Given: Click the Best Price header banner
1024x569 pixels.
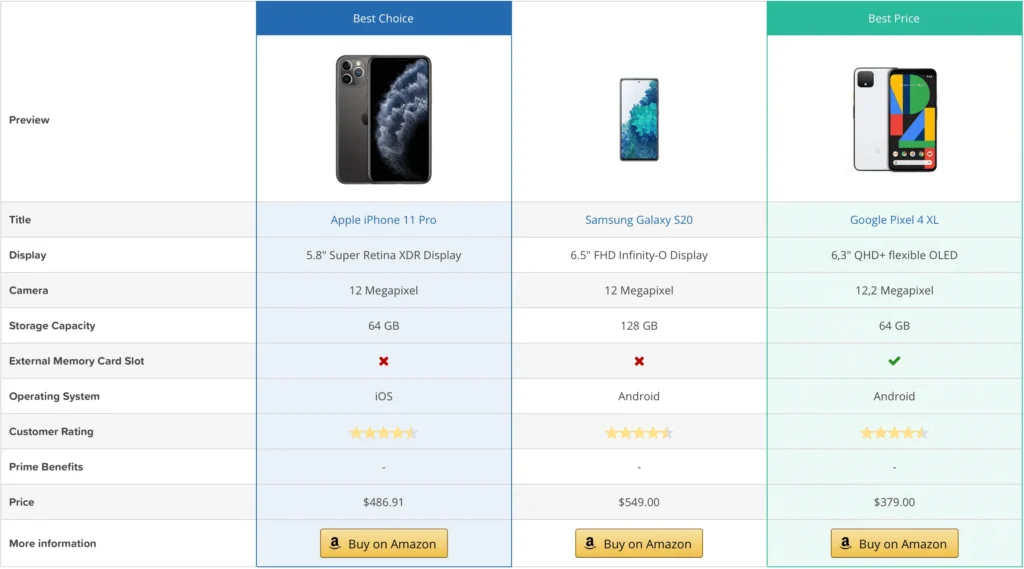Looking at the screenshot, I should pos(894,18).
